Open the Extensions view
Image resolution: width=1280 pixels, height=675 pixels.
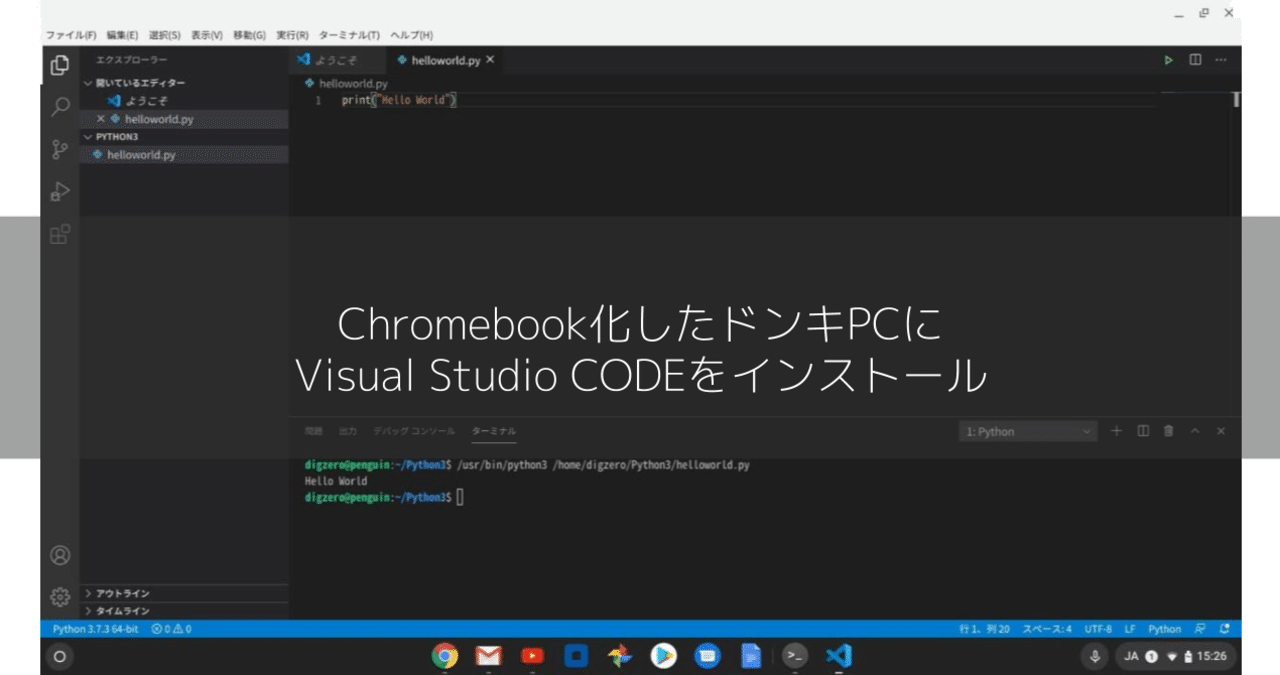[x=59, y=233]
